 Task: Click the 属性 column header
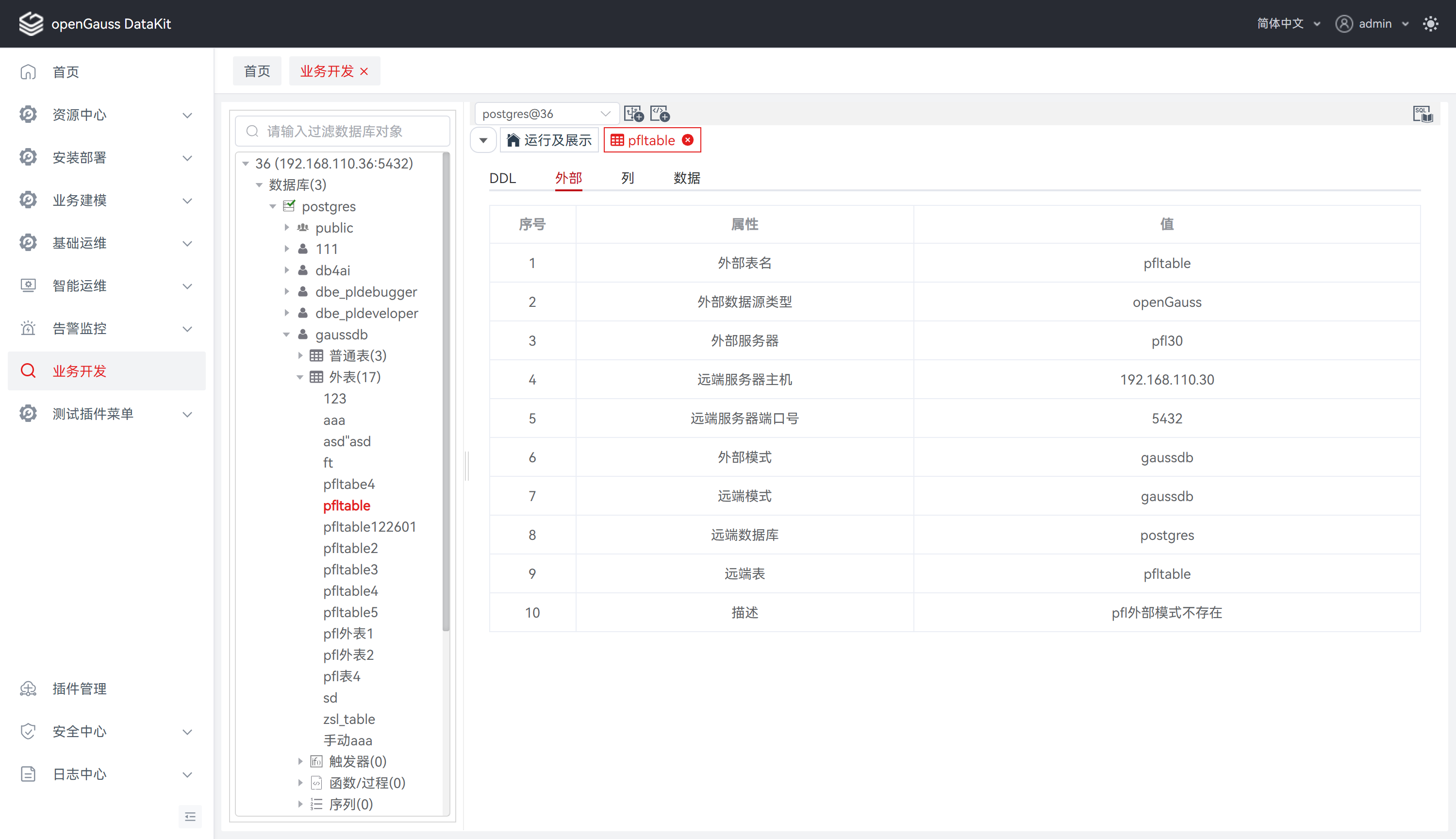click(745, 224)
